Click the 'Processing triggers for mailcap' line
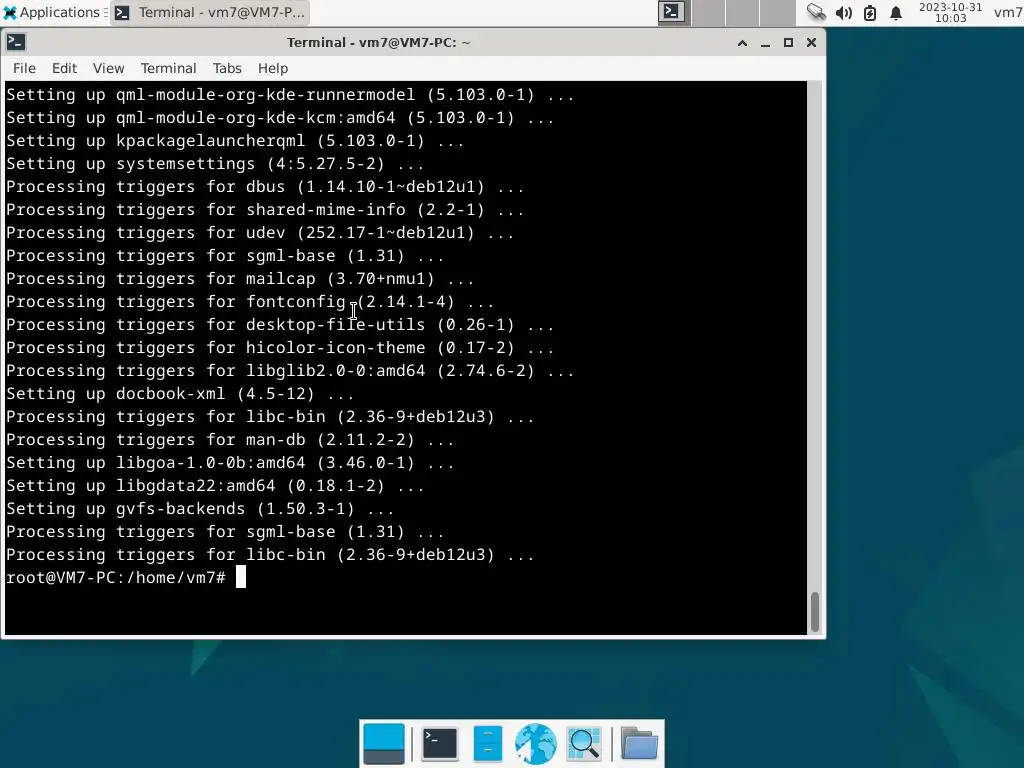This screenshot has height=768, width=1024. (240, 279)
